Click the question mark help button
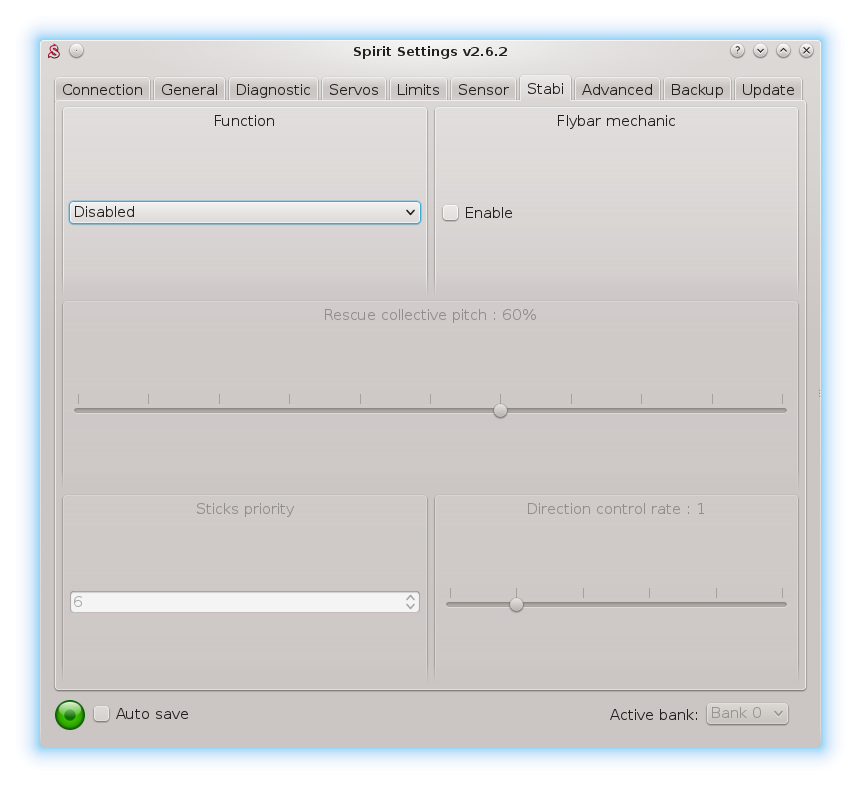 coord(737,51)
